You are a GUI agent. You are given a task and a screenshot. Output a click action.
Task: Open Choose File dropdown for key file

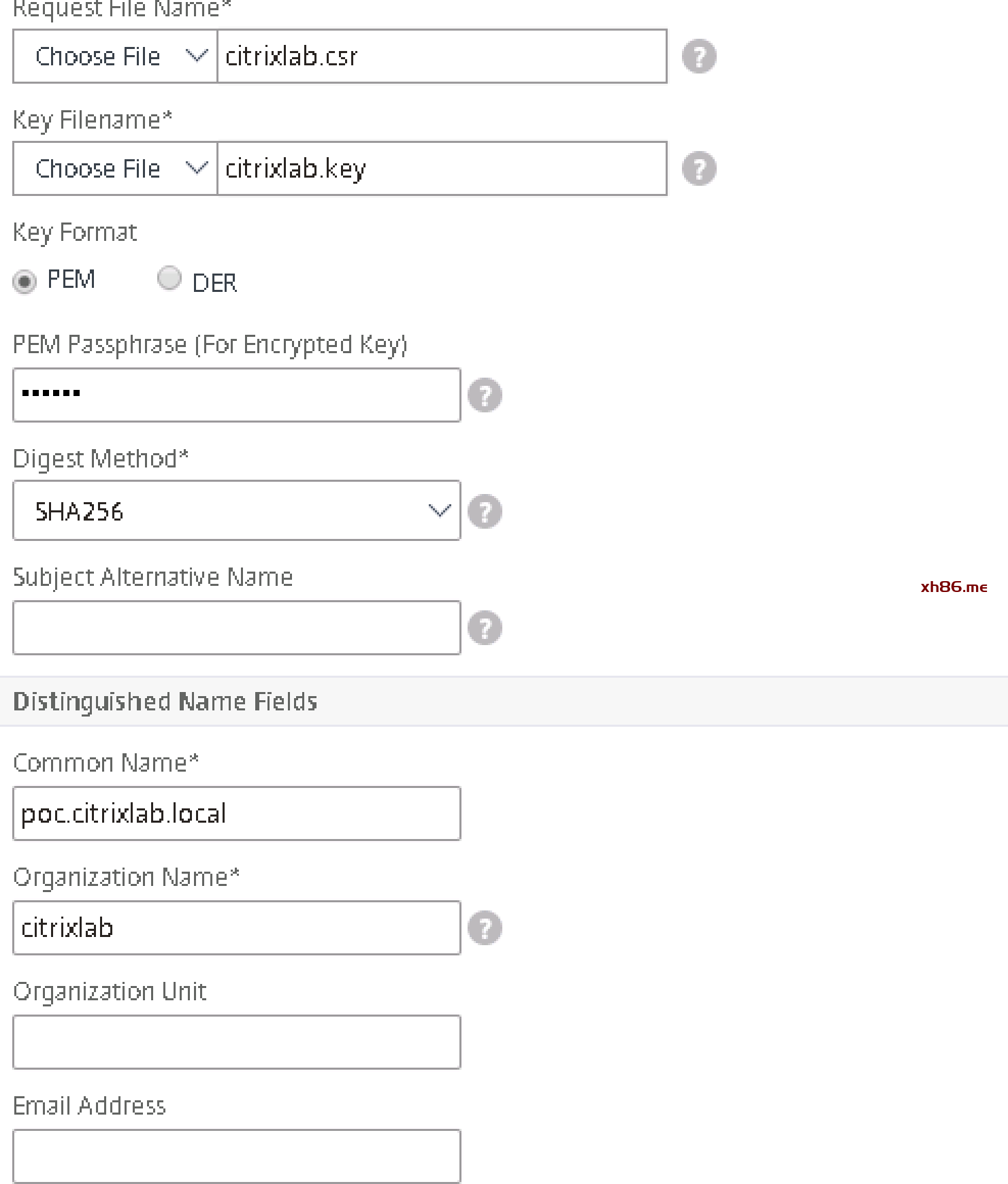point(115,169)
